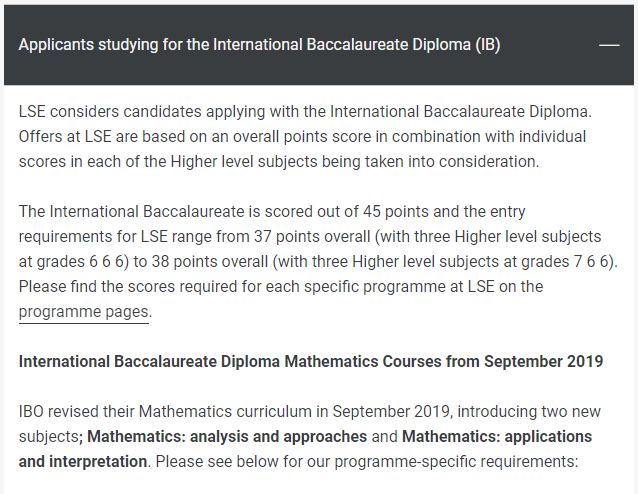Click the sentence starting 'LSE considers candidates applying'
638x494 pixels.
(x=305, y=111)
